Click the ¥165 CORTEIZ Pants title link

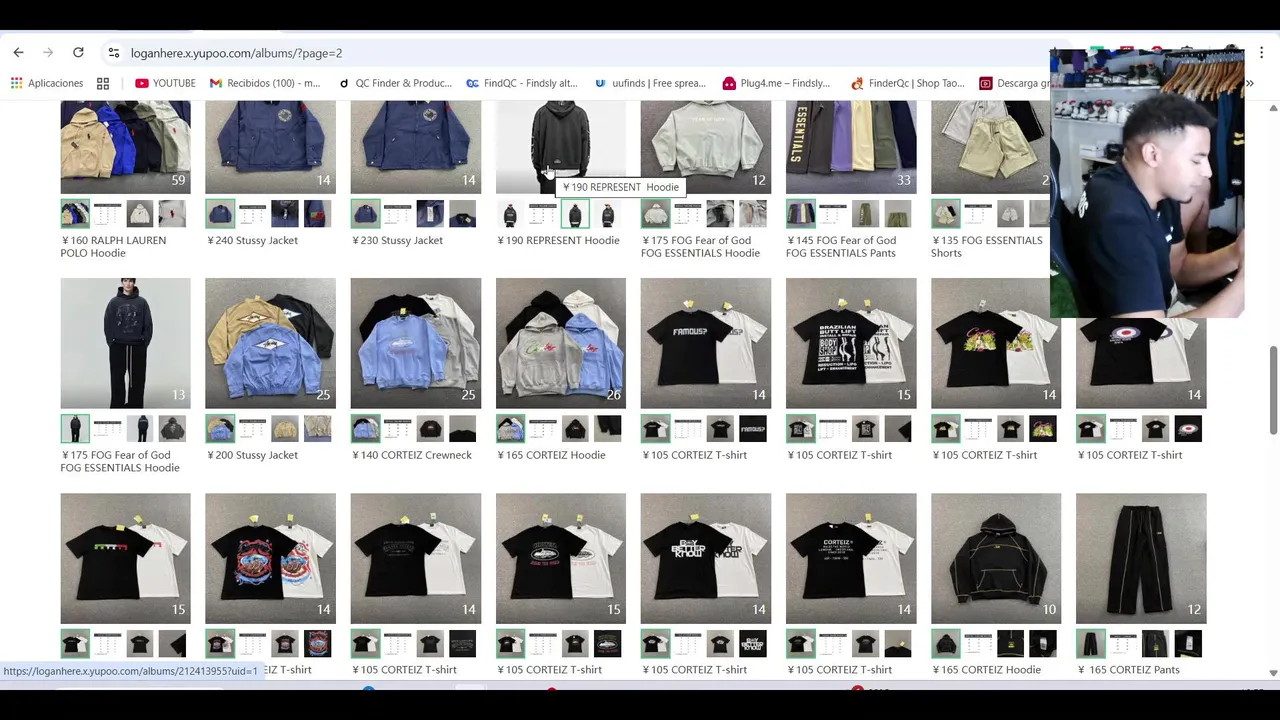click(x=1128, y=670)
